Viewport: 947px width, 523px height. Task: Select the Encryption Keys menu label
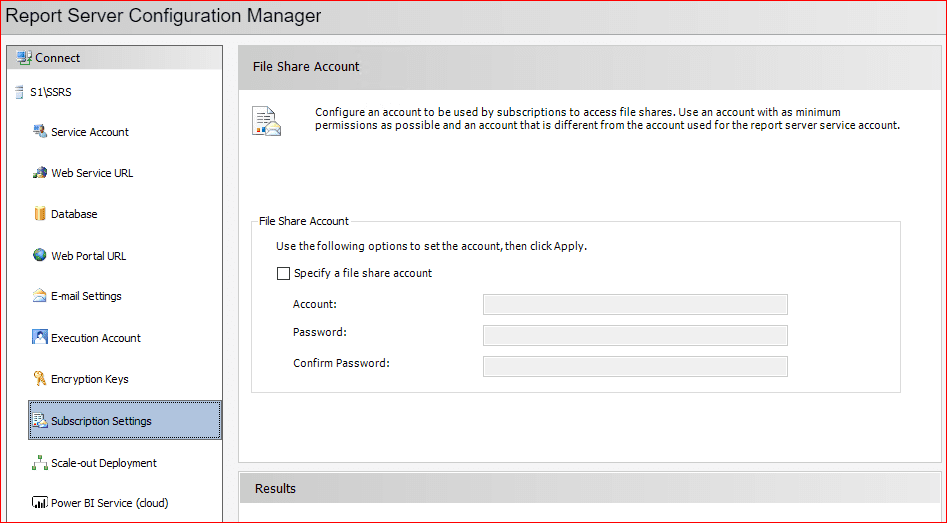click(x=90, y=379)
